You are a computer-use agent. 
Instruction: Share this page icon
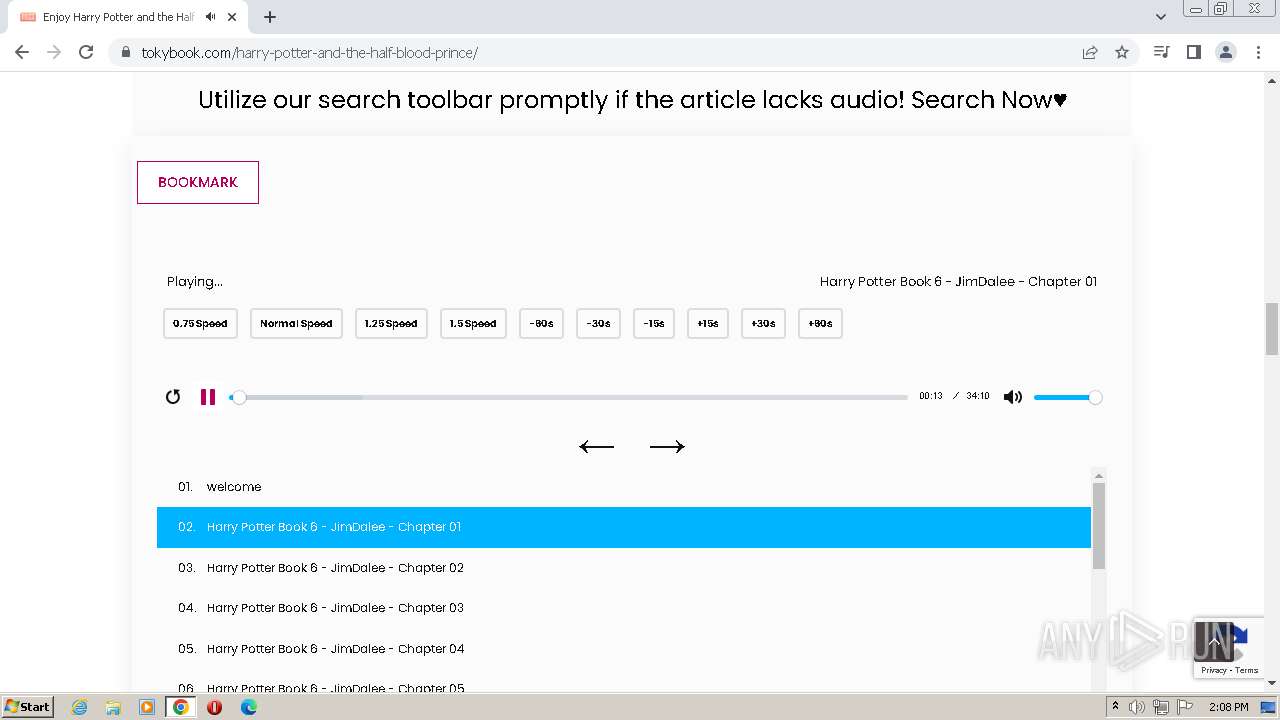1090,52
